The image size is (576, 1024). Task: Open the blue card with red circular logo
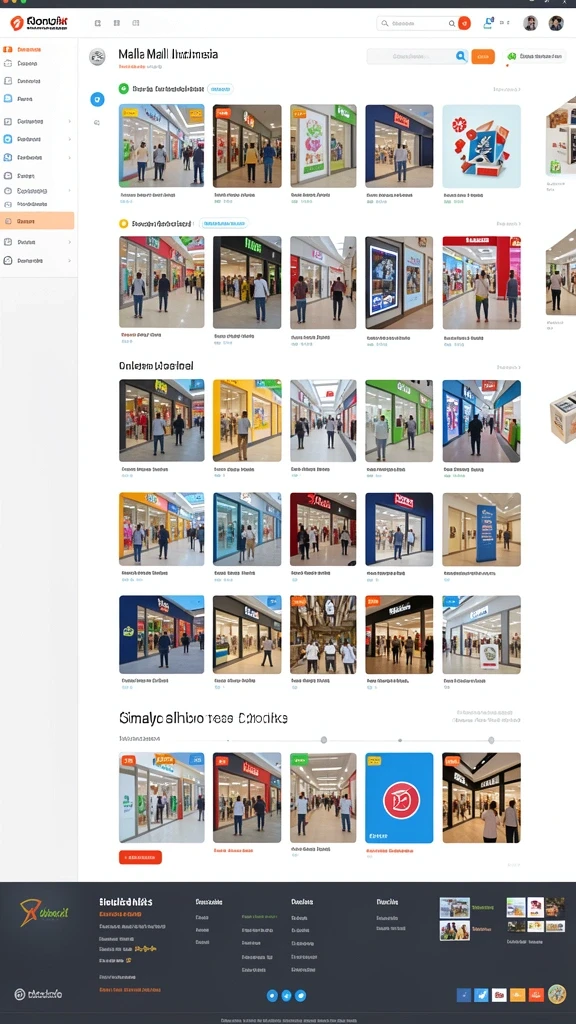[399, 797]
